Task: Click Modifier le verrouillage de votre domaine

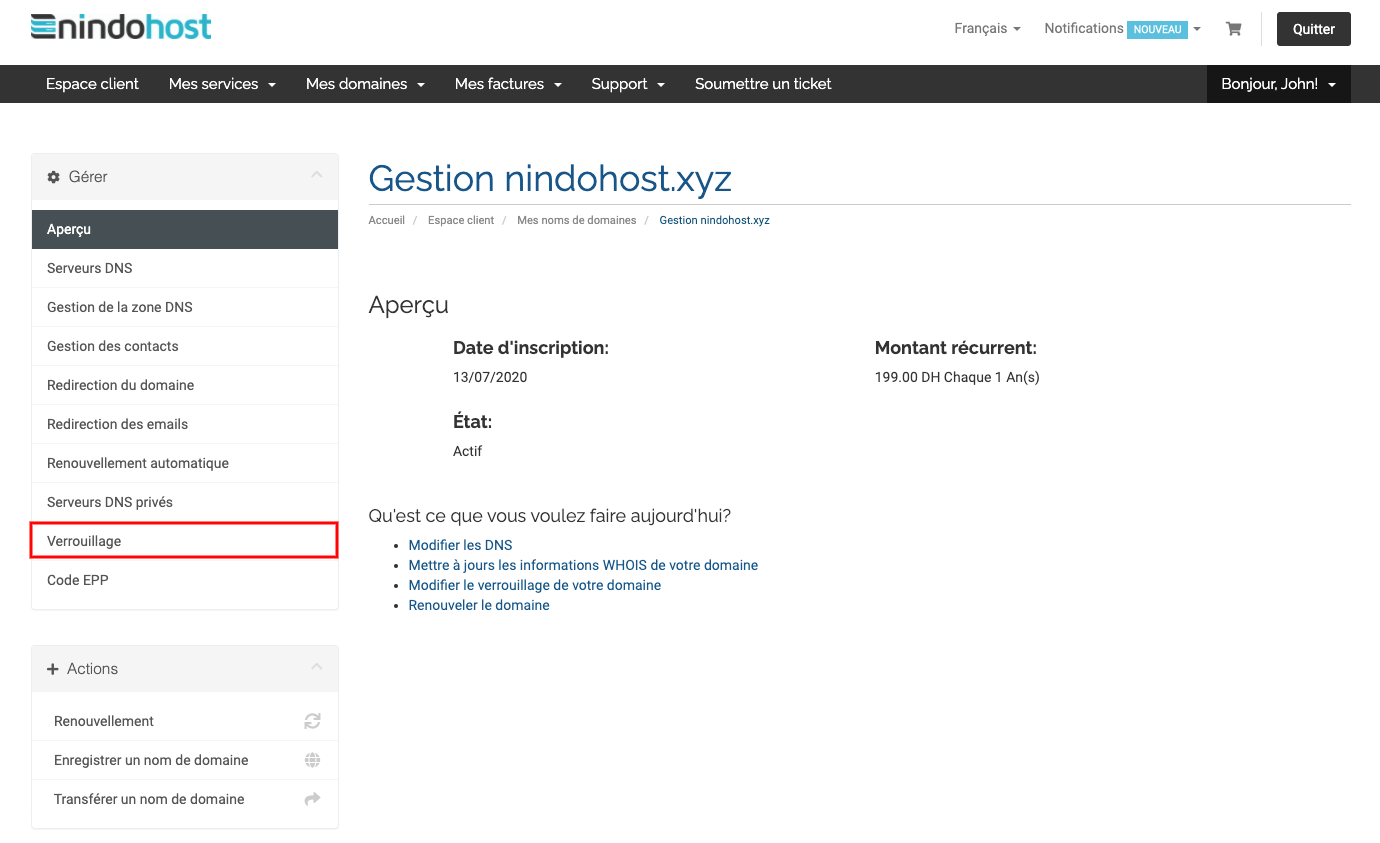Action: (x=534, y=585)
